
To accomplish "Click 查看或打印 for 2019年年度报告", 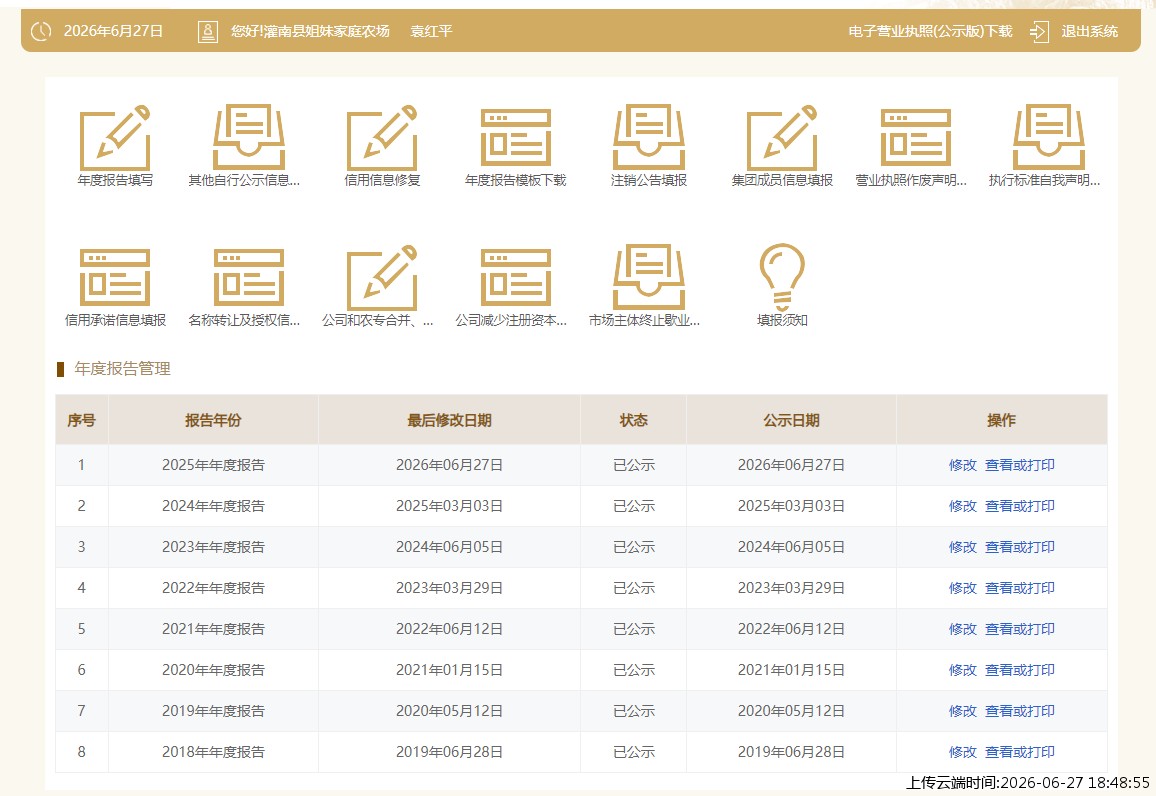I will pyautogui.click(x=1020, y=711).
